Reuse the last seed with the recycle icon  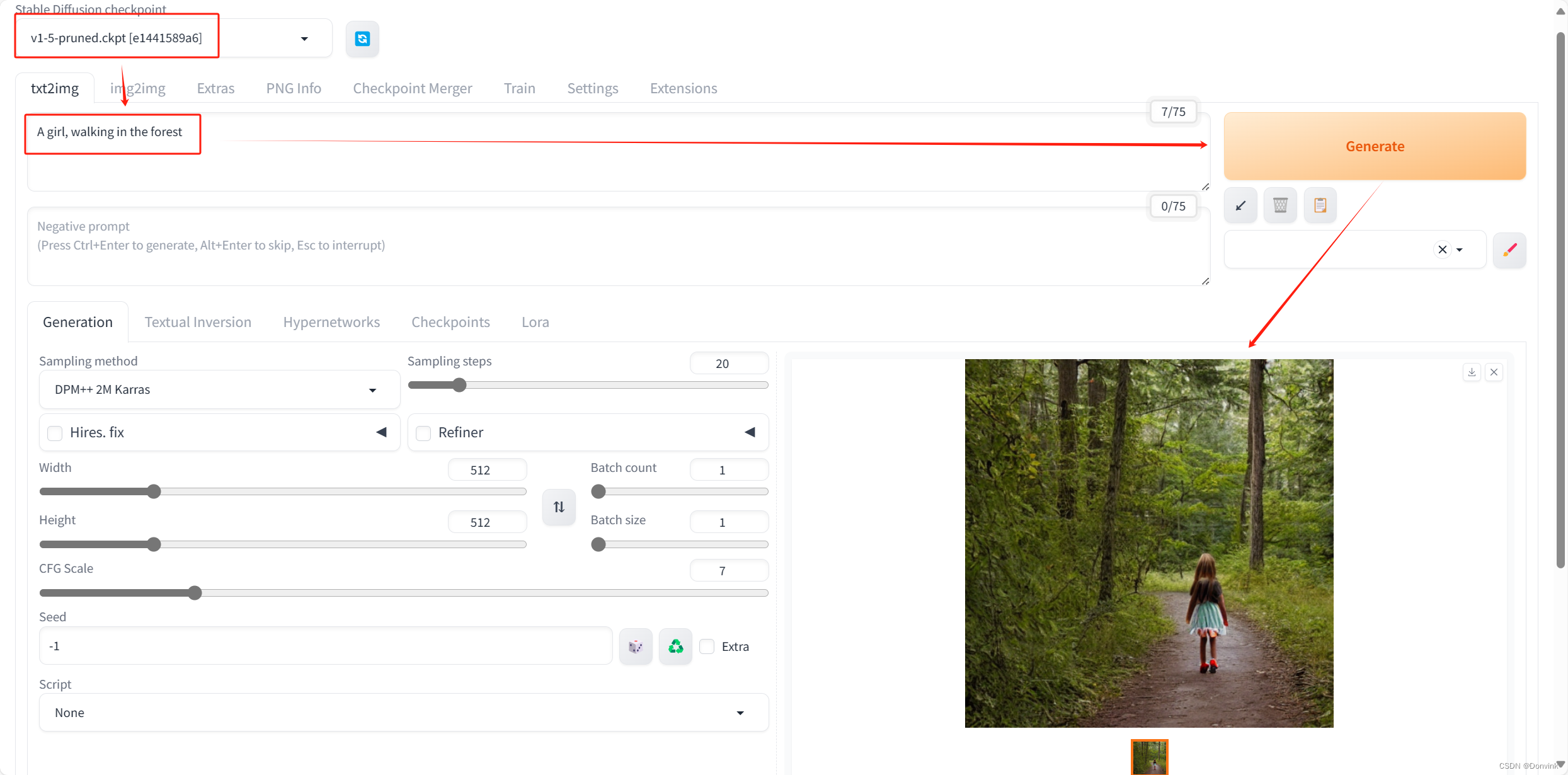tap(675, 646)
